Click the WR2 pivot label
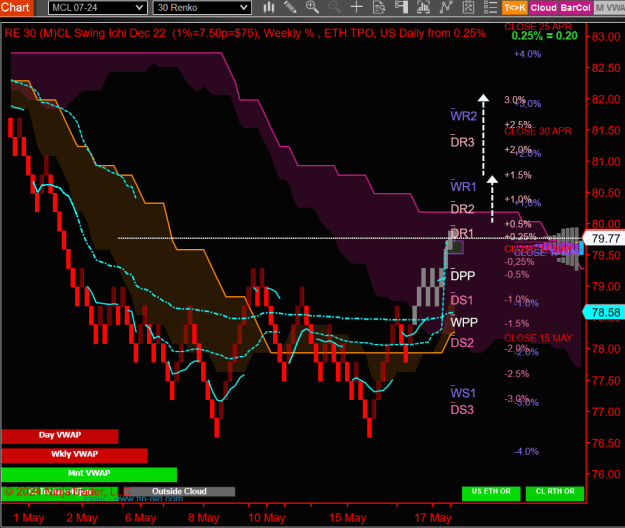625x528 pixels. click(464, 116)
